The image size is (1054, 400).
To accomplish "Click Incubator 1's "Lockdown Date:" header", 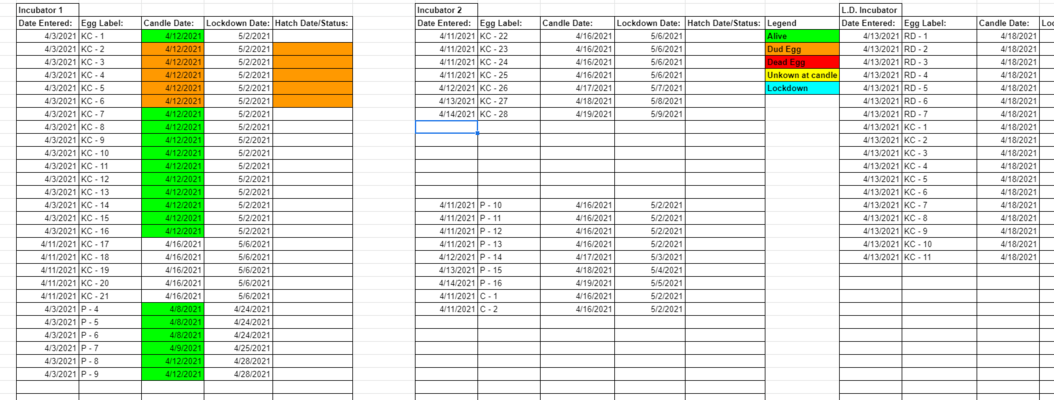I will [238, 23].
